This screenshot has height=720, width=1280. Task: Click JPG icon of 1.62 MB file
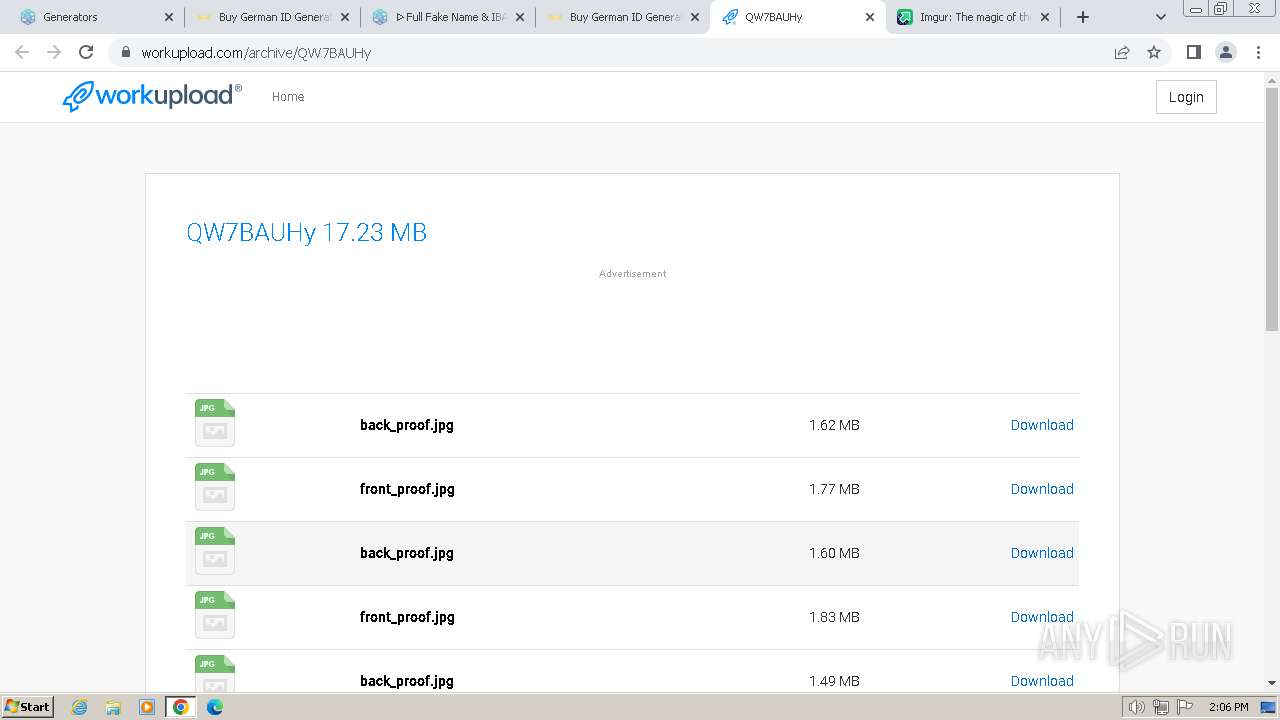pyautogui.click(x=215, y=423)
